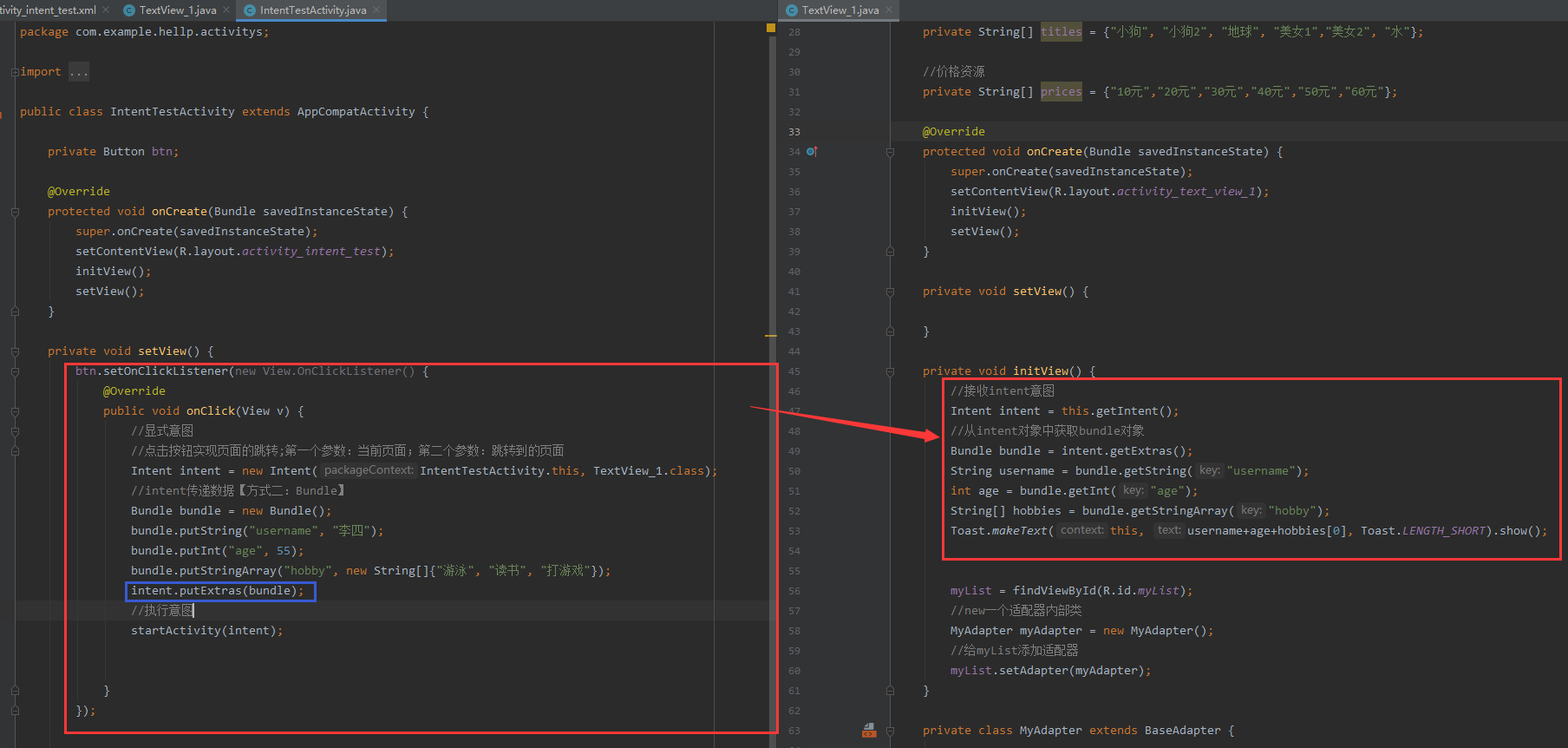1568x748 pixels.
Task: Collapse the setOnClickListener anonymous class fold
Action: (15, 371)
